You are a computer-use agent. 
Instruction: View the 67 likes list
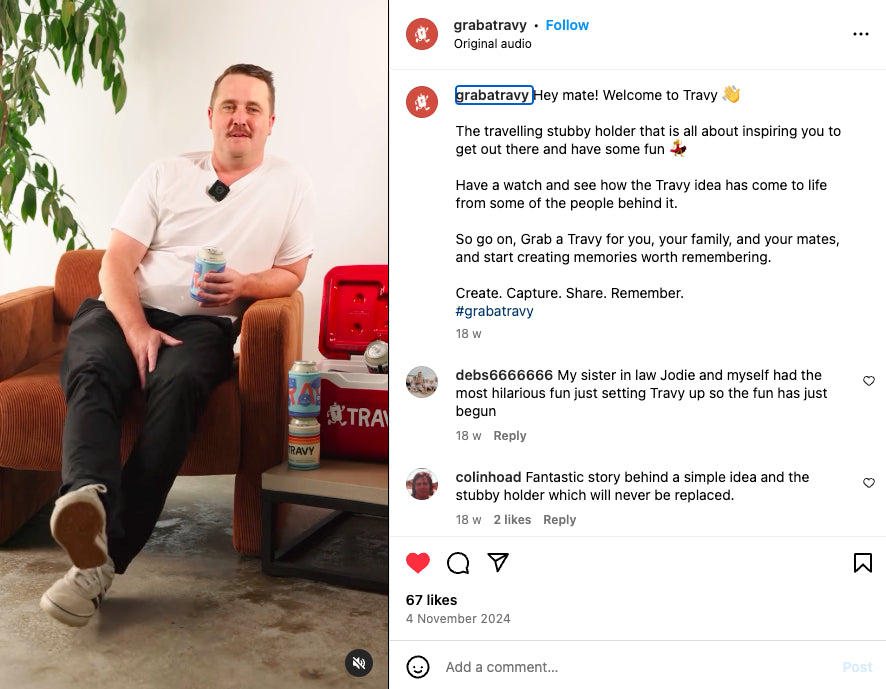(x=431, y=600)
